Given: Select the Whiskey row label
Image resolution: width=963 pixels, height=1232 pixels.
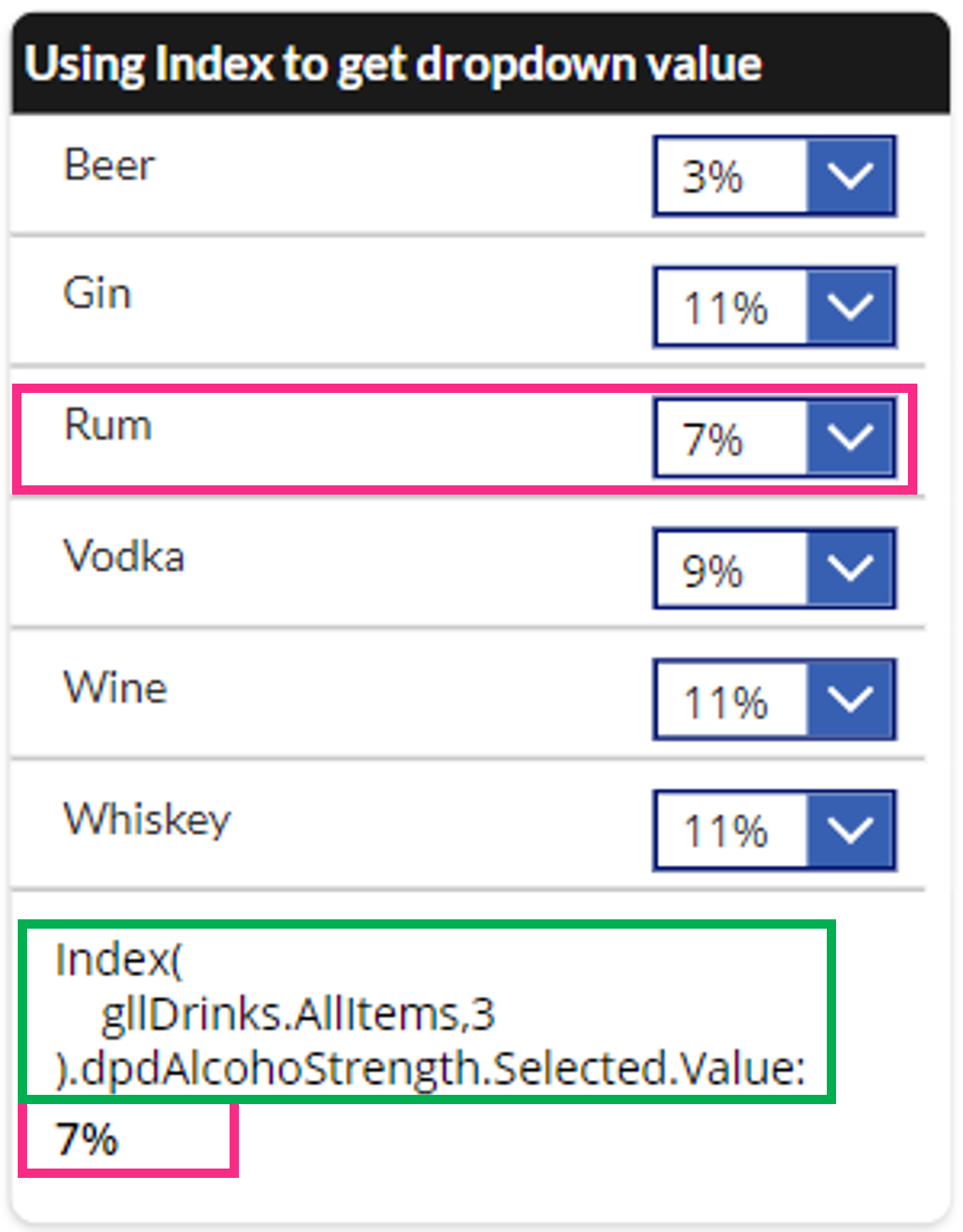Looking at the screenshot, I should (147, 819).
